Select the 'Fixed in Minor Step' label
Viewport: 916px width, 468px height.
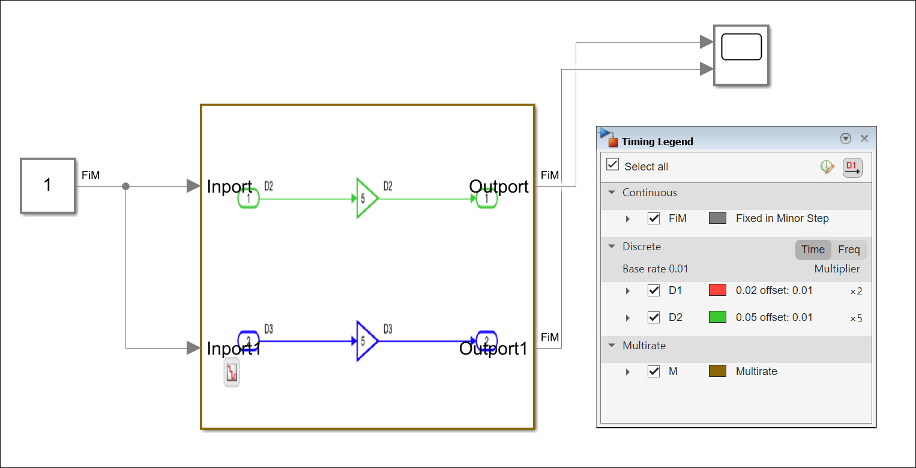782,219
